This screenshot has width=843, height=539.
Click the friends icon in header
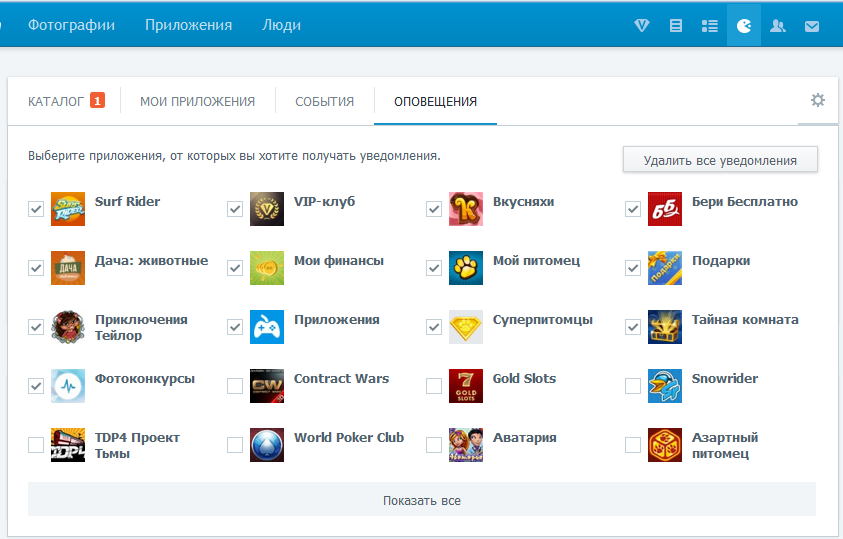pos(777,25)
